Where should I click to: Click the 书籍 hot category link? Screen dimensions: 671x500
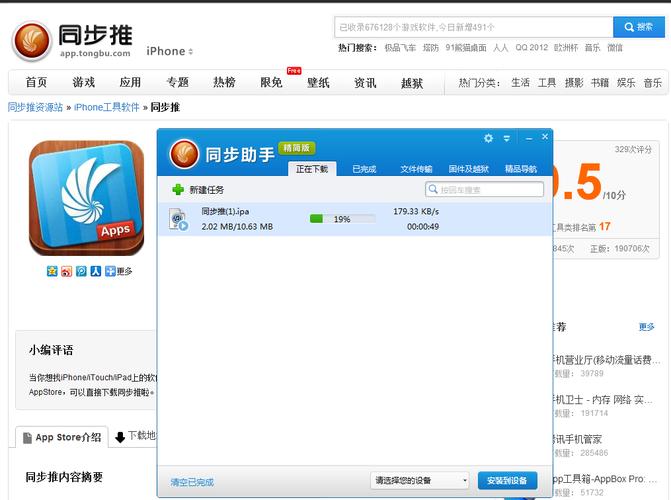tap(600, 82)
